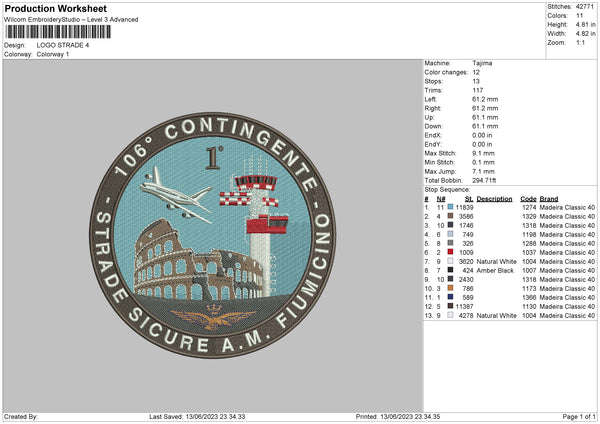The height and width of the screenshot is (424, 600).
Task: Click thread code 1173
Action: tap(529, 289)
